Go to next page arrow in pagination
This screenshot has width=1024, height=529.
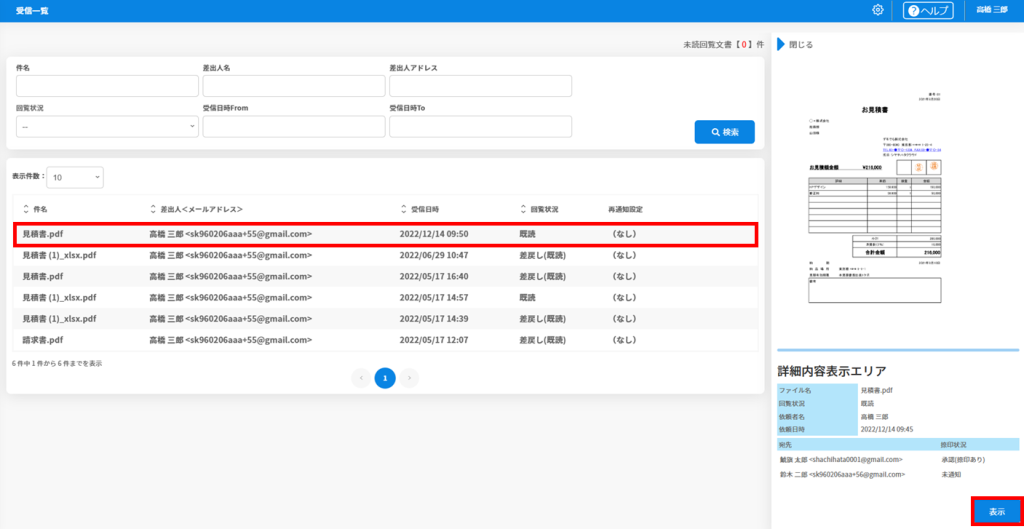409,377
